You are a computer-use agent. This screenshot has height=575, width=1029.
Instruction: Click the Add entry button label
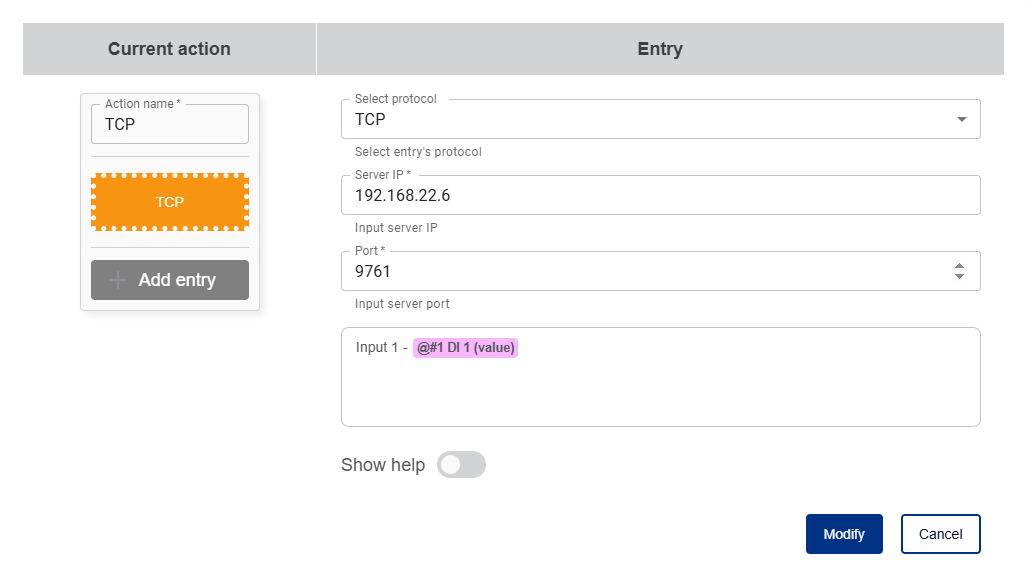(177, 280)
